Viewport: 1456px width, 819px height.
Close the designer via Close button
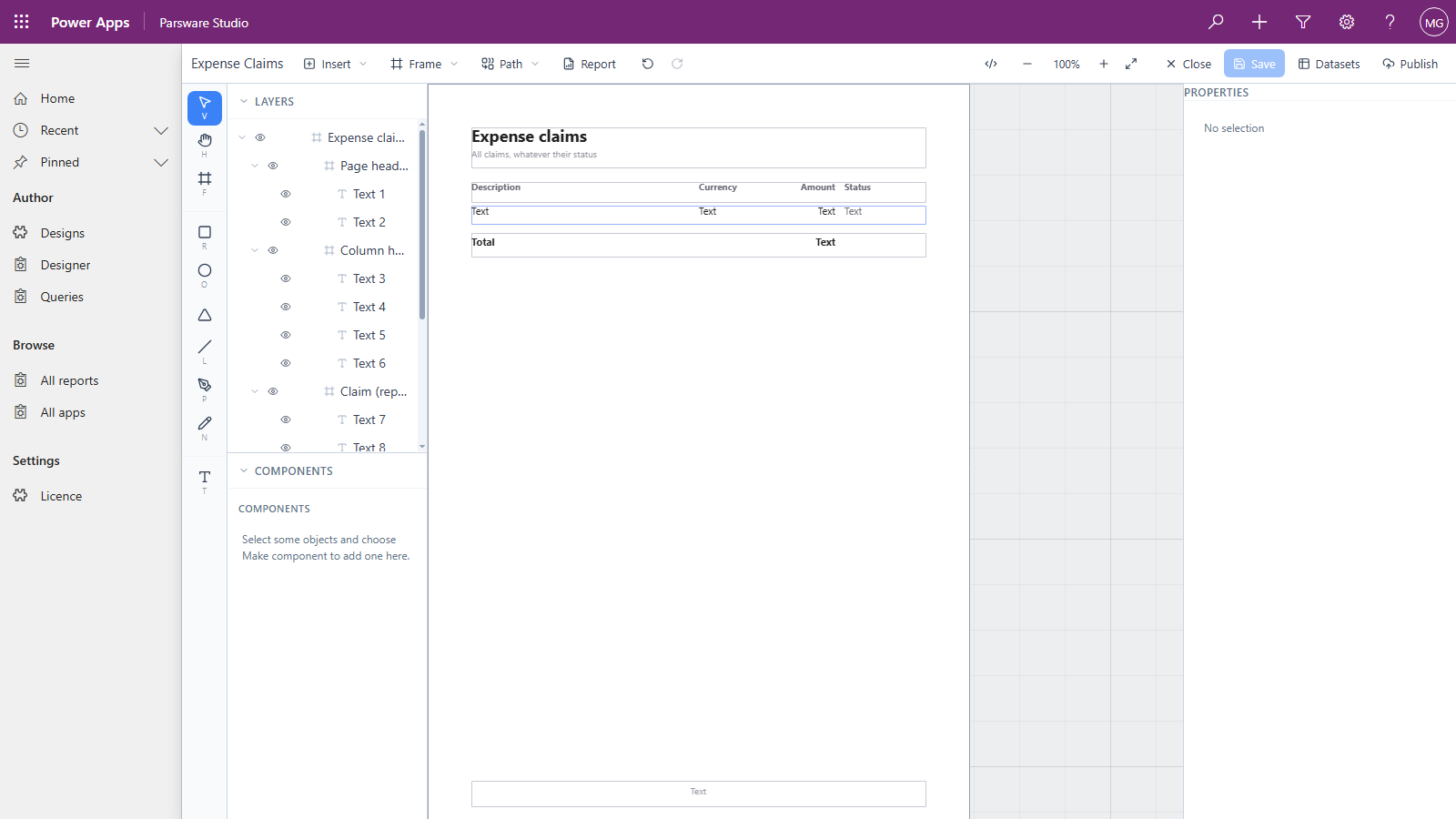pyautogui.click(x=1188, y=64)
